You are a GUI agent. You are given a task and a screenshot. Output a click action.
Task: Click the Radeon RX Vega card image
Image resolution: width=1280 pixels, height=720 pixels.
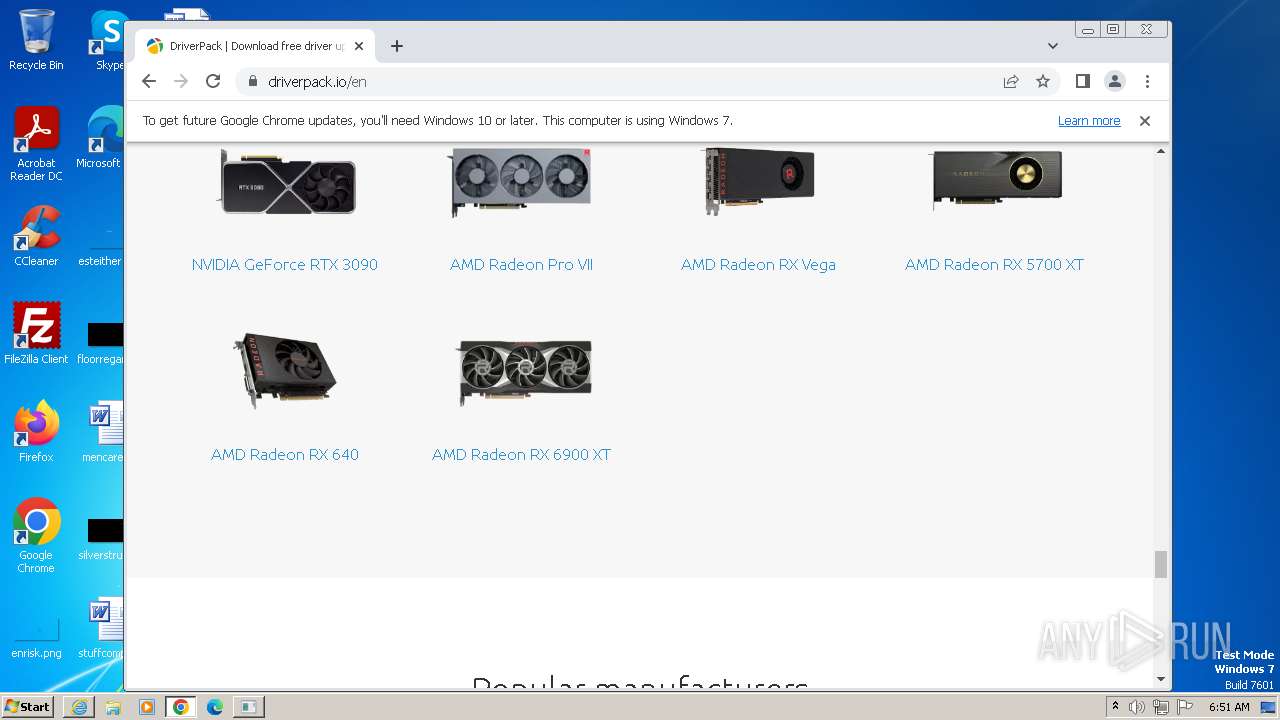pyautogui.click(x=759, y=181)
